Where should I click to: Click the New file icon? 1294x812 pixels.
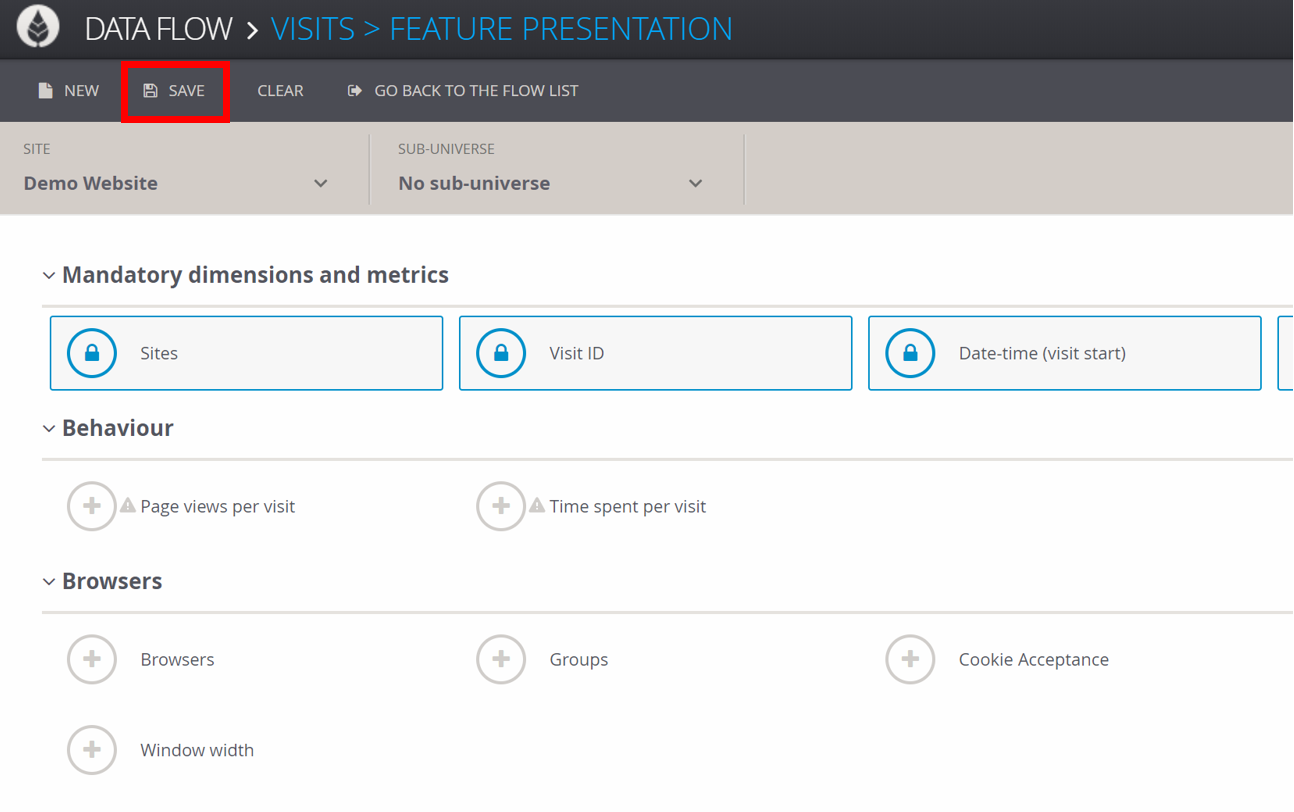click(x=45, y=91)
